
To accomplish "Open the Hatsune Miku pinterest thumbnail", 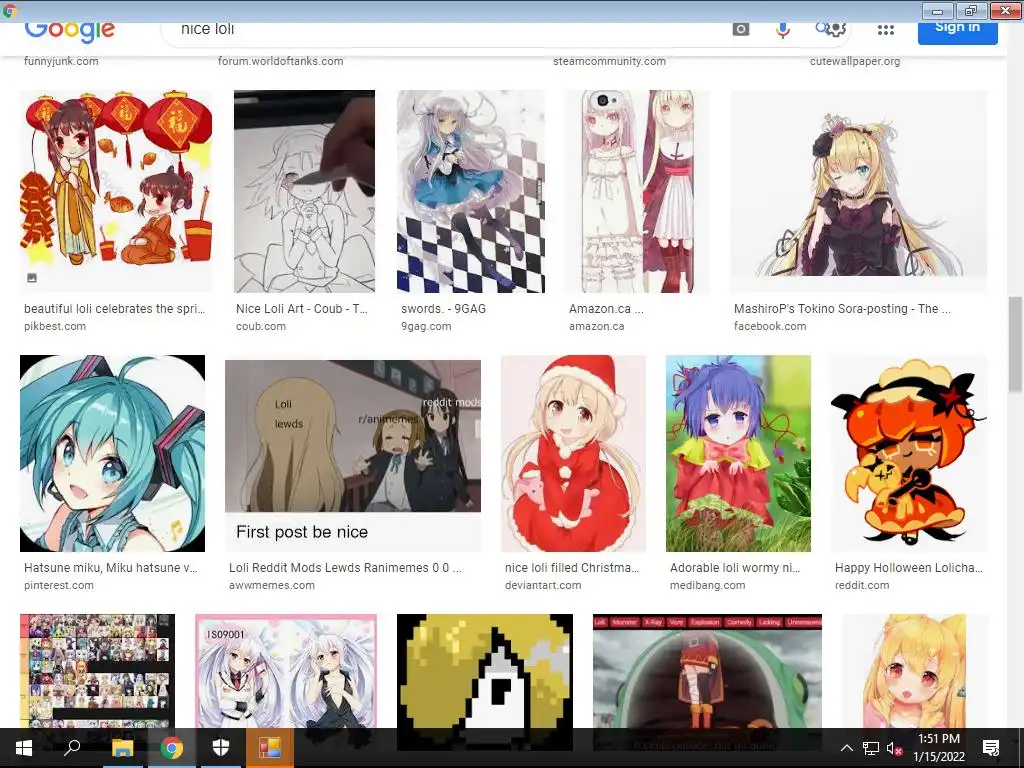I will coord(112,453).
